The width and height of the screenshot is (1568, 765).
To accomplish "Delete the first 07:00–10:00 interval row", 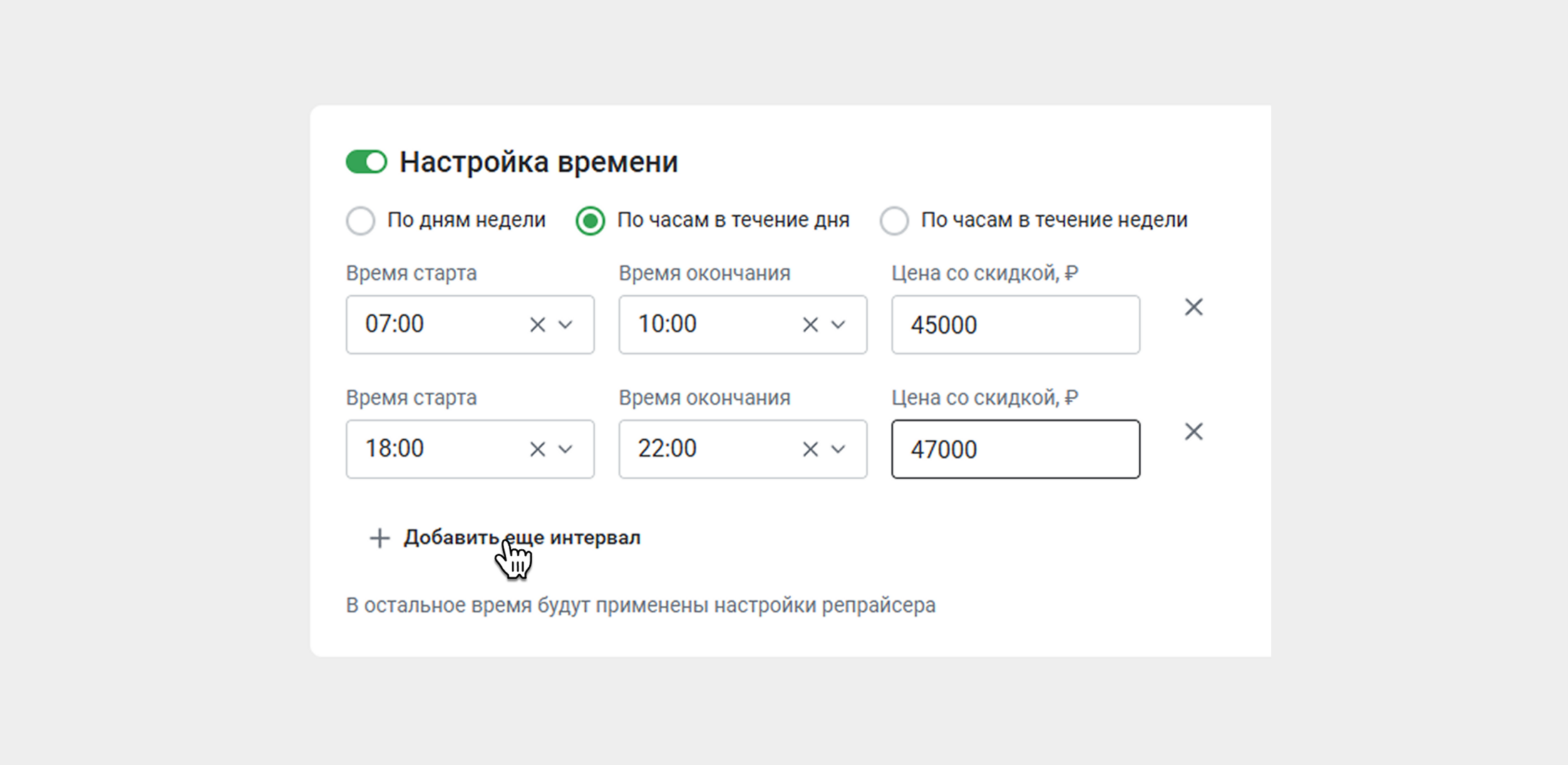I will [x=1194, y=307].
